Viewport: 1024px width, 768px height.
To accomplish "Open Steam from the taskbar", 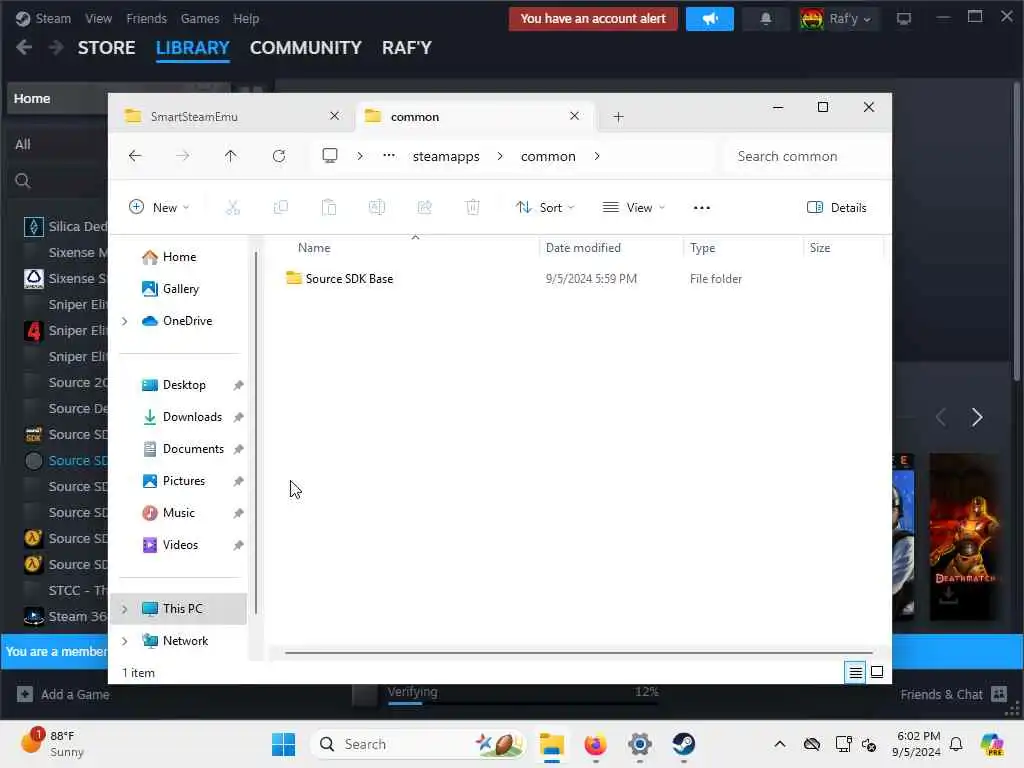I will point(684,744).
